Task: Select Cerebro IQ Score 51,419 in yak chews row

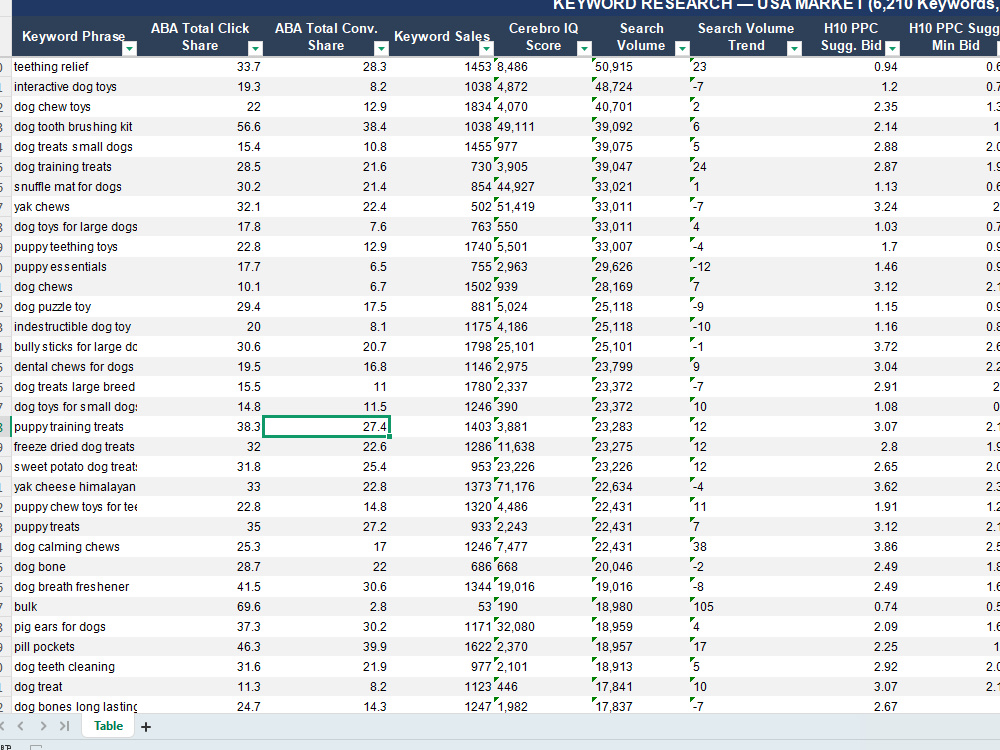Action: tap(543, 207)
